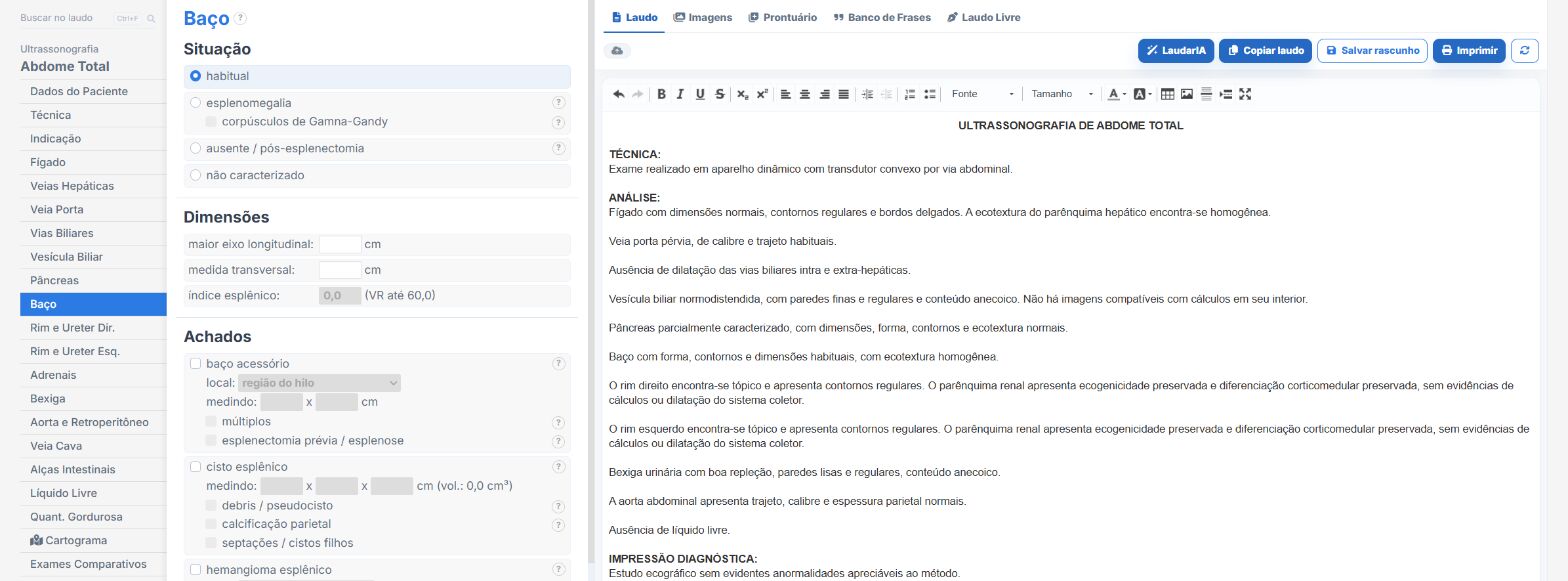1568x581 pixels.
Task: Open the Veia Porta section
Action: 93,209
